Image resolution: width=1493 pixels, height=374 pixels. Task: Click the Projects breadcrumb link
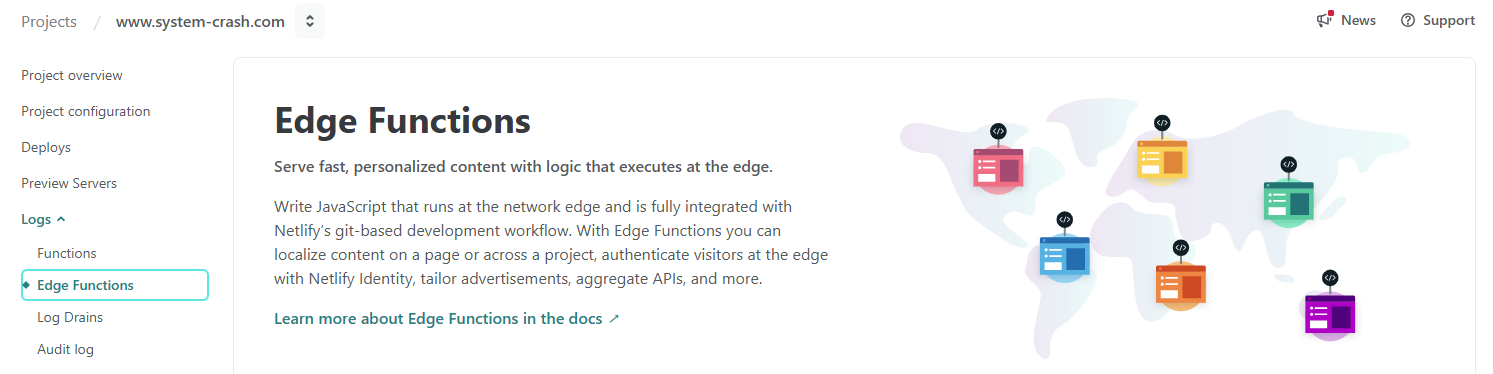click(49, 21)
